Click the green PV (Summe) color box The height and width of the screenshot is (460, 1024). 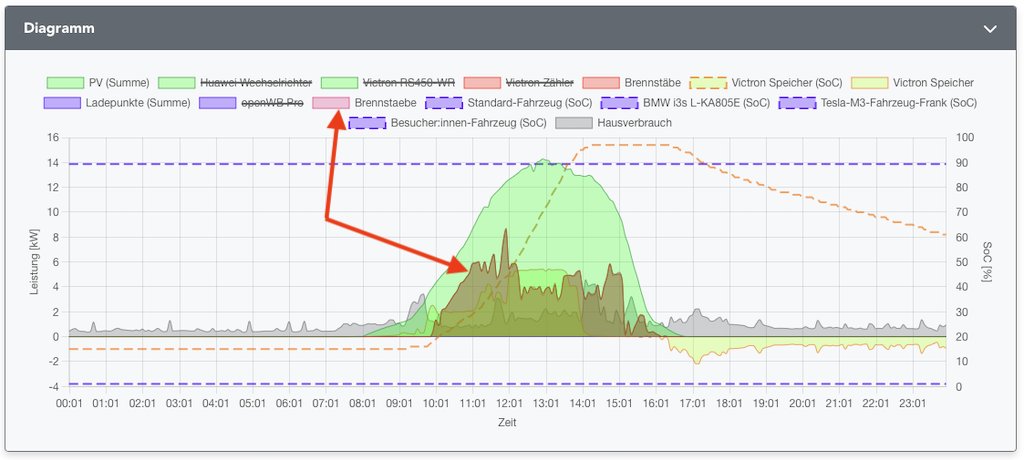tap(65, 83)
